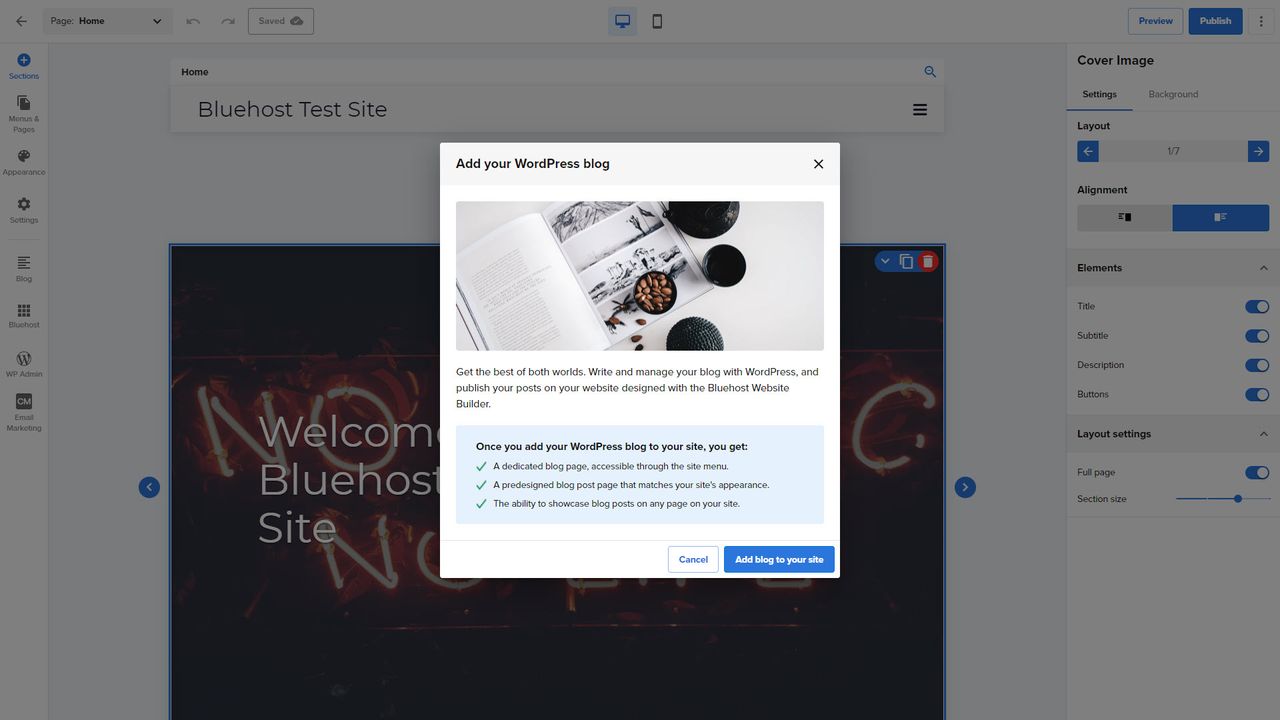
Task: Click the next section layout arrow on canvas
Action: click(x=965, y=487)
